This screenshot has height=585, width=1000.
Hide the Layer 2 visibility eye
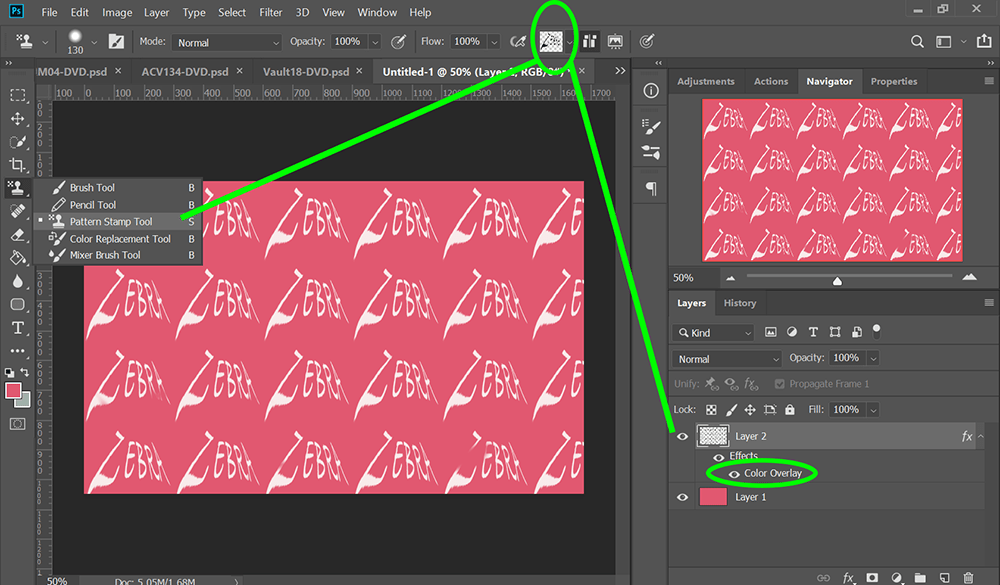682,436
